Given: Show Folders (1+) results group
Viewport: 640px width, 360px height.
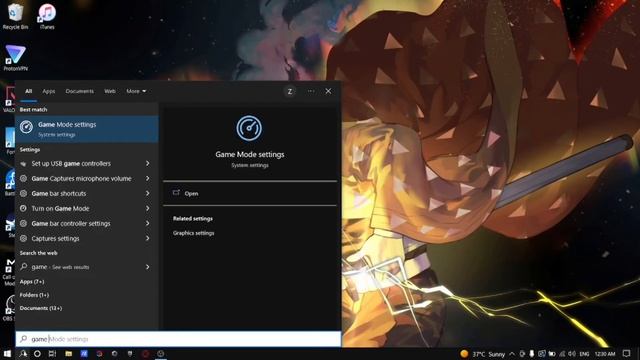Looking at the screenshot, I should (34, 295).
